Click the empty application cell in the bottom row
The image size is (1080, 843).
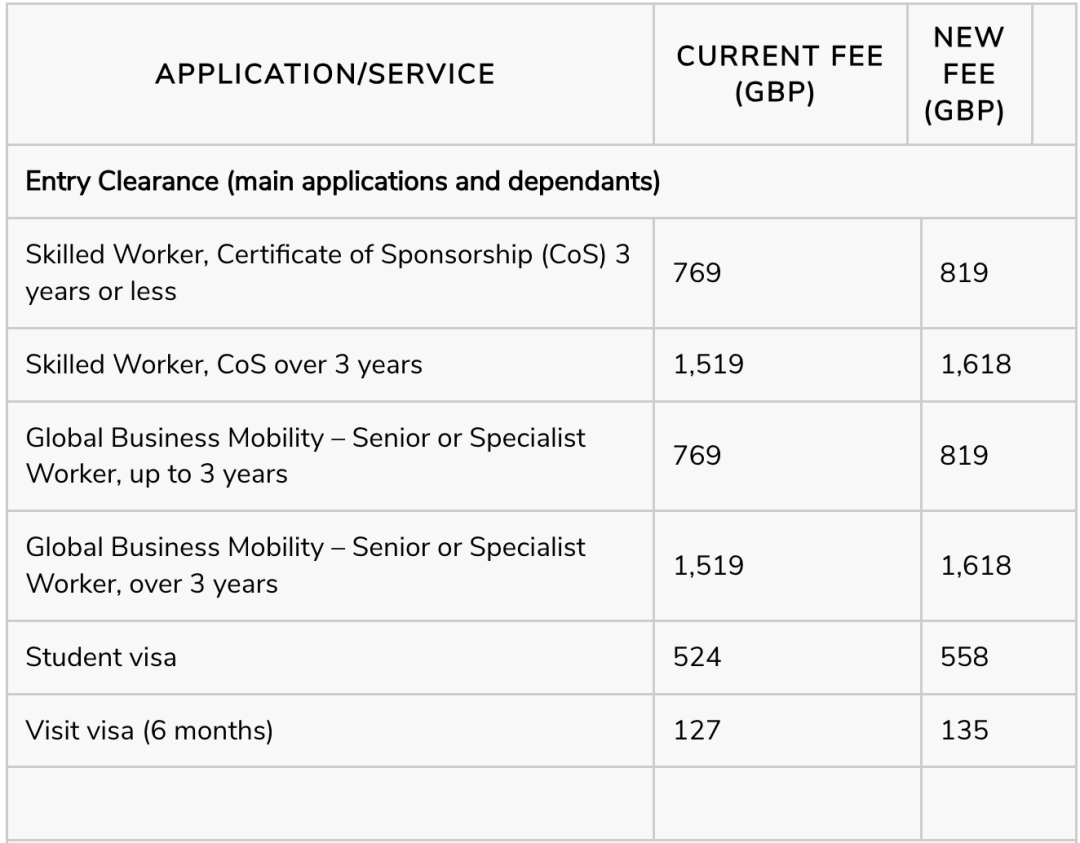coord(330,802)
